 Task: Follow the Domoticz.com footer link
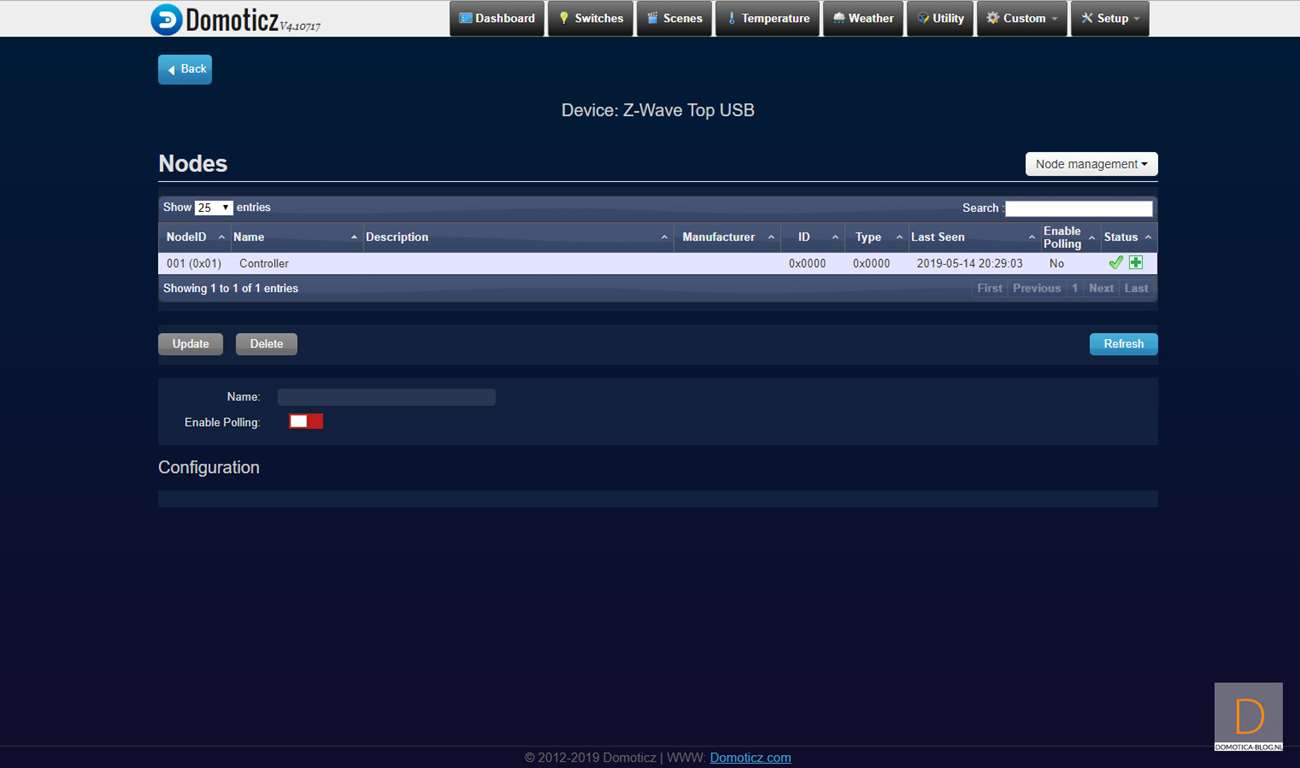750,758
